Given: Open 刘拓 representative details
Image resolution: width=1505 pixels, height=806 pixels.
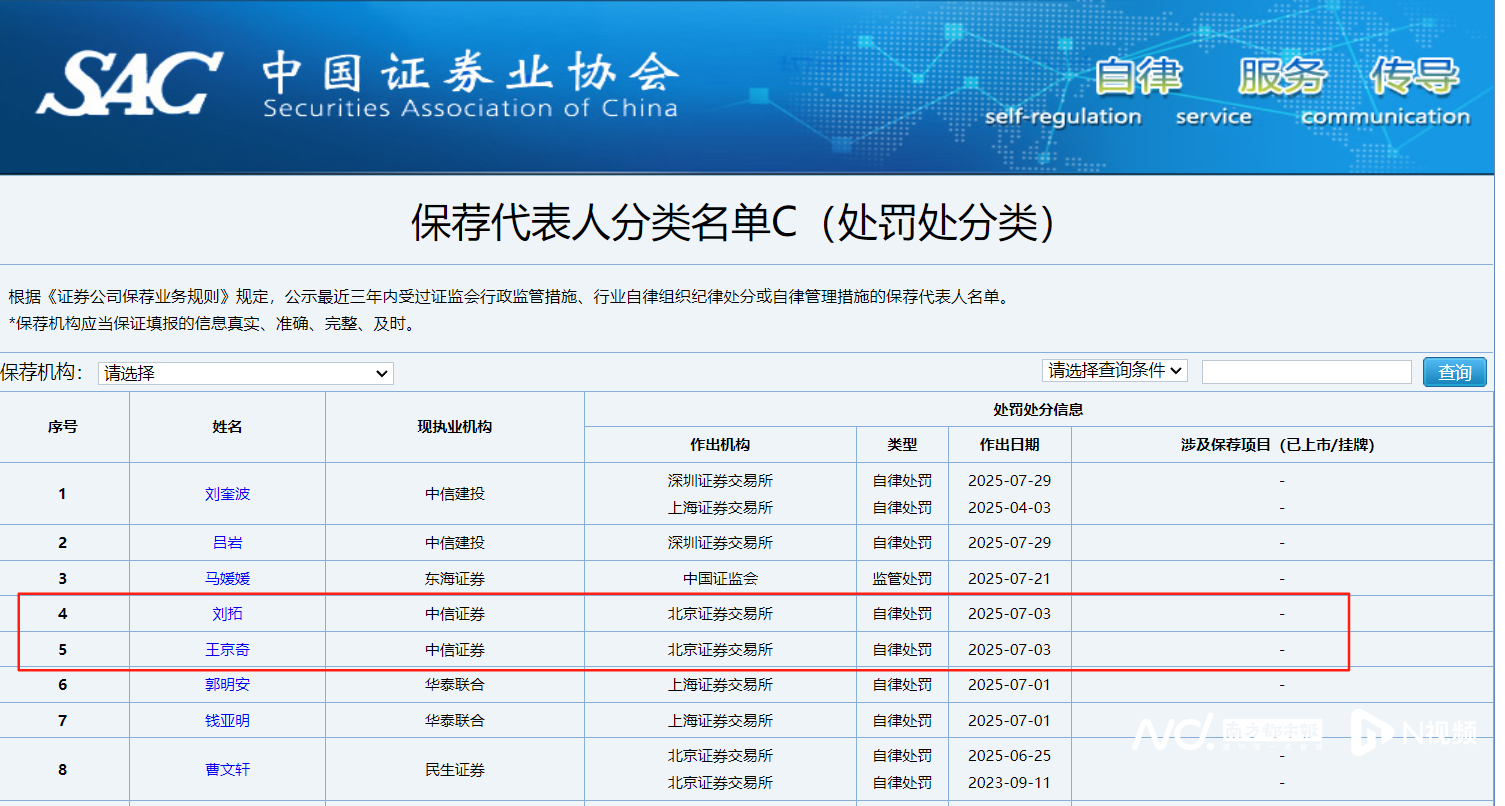Looking at the screenshot, I should 227,614.
